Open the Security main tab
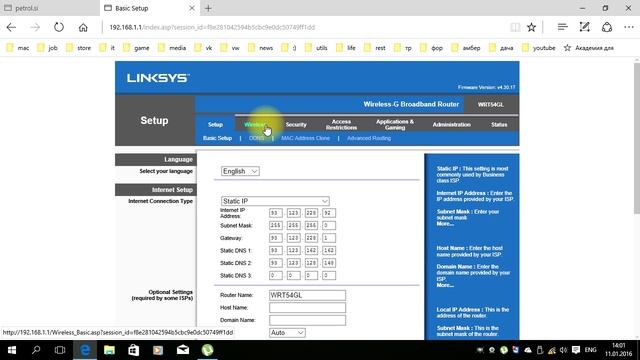This screenshot has width=640, height=360. [296, 124]
